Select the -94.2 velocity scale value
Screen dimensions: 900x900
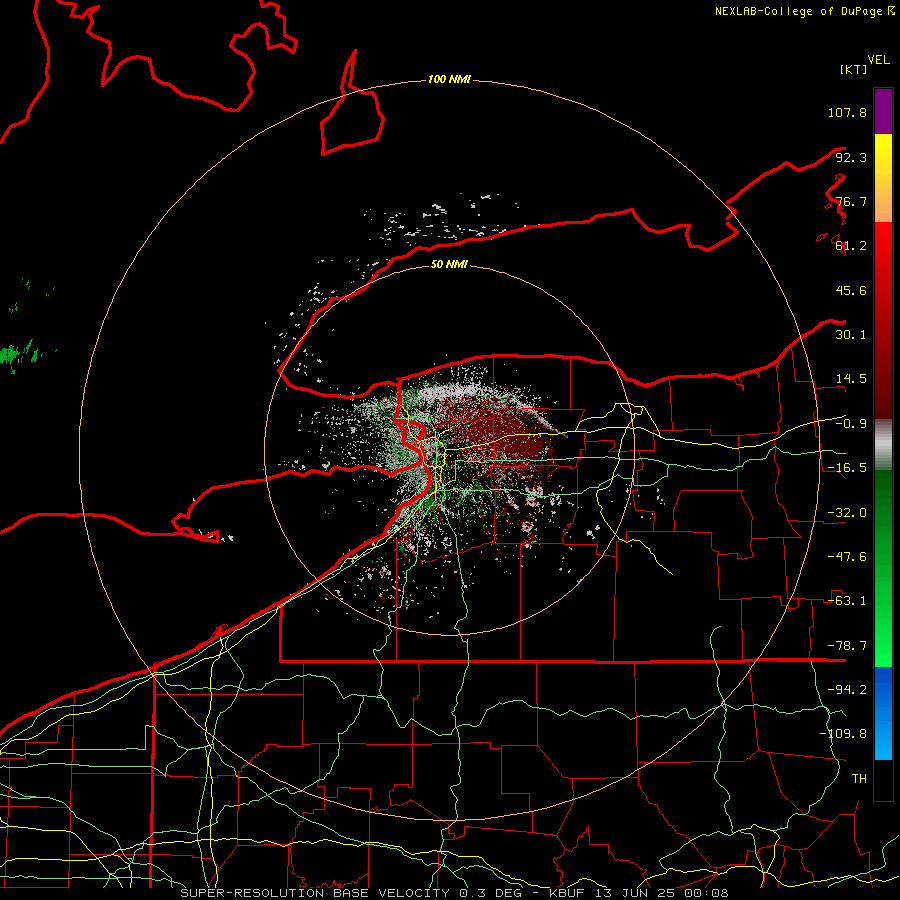[x=847, y=689]
